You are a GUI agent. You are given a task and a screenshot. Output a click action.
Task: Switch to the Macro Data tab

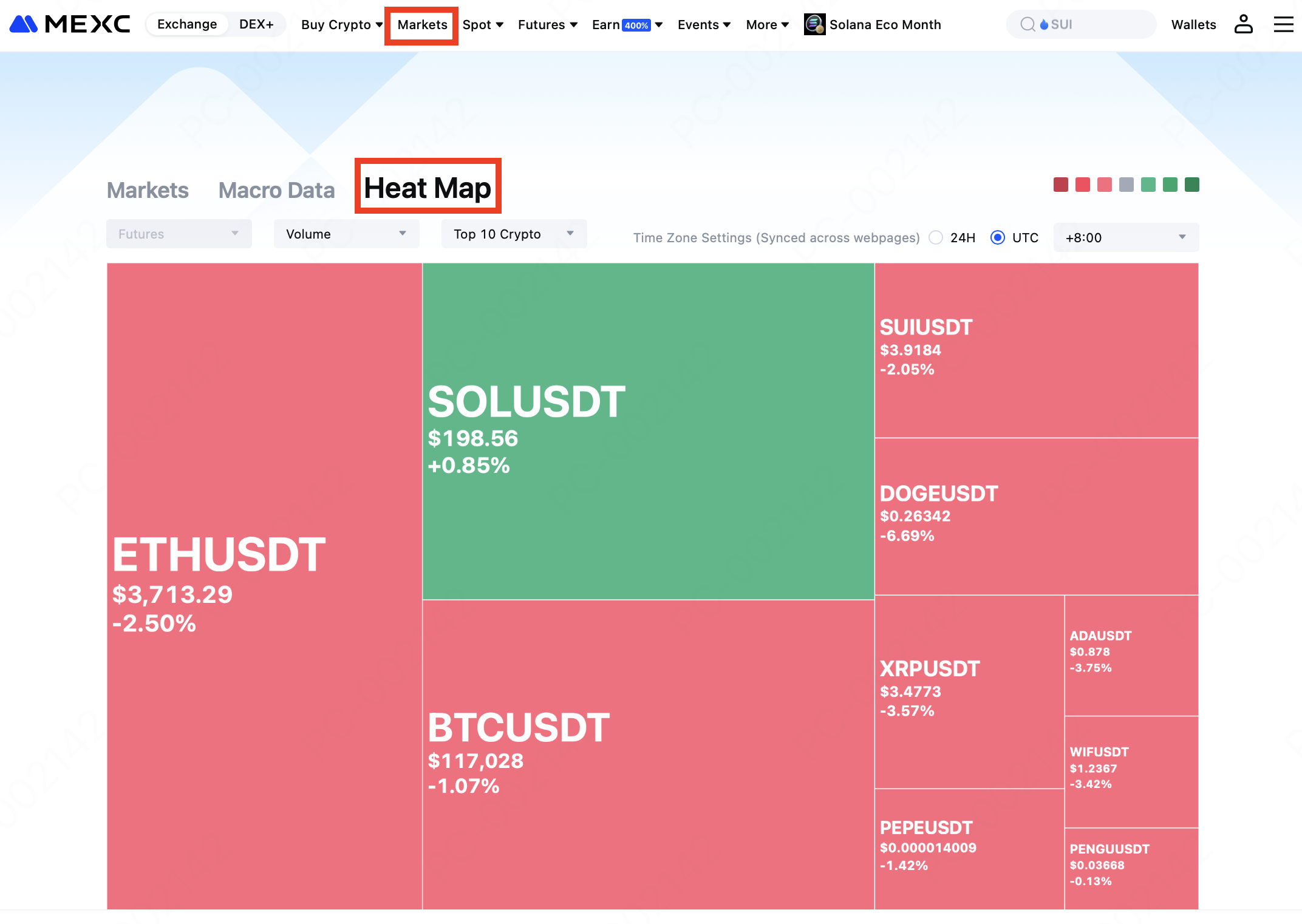276,191
